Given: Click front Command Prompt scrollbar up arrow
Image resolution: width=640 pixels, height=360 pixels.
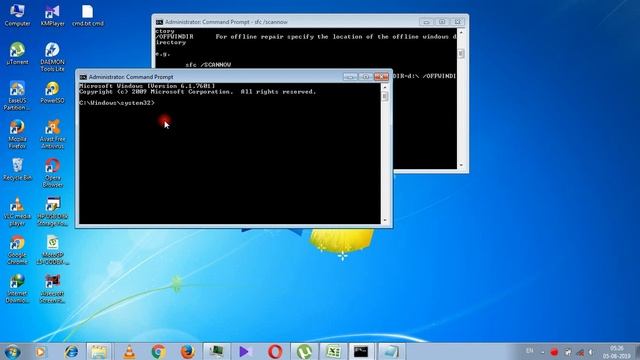Looking at the screenshot, I should (384, 87).
